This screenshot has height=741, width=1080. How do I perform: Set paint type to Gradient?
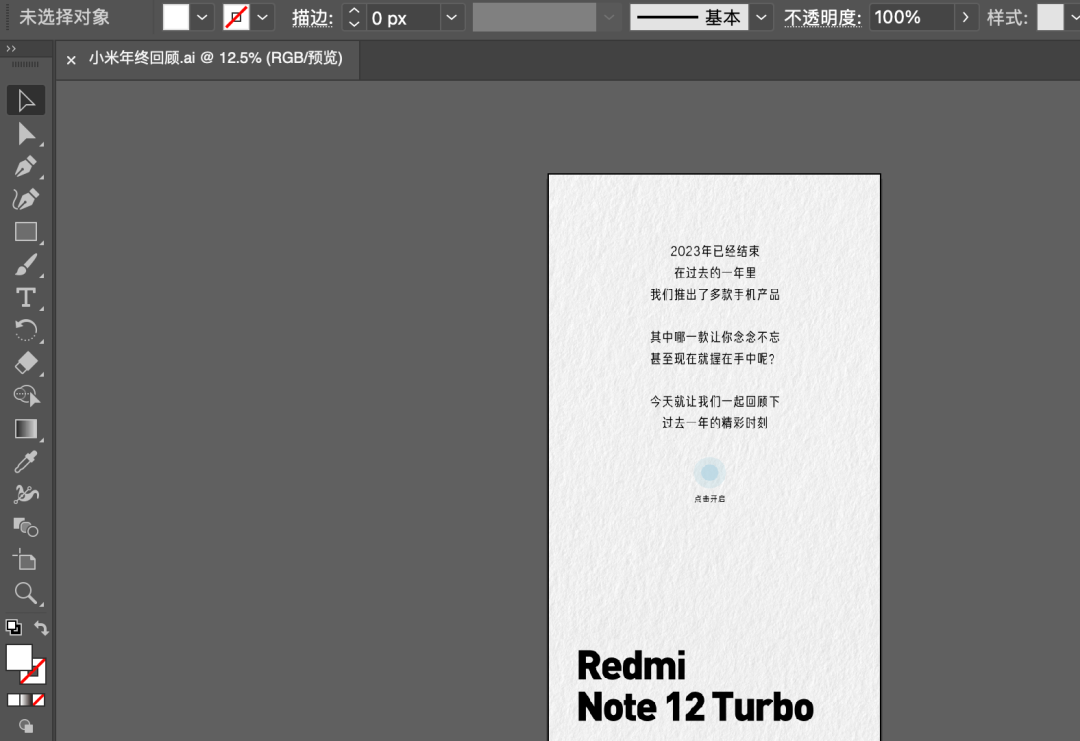[26, 700]
